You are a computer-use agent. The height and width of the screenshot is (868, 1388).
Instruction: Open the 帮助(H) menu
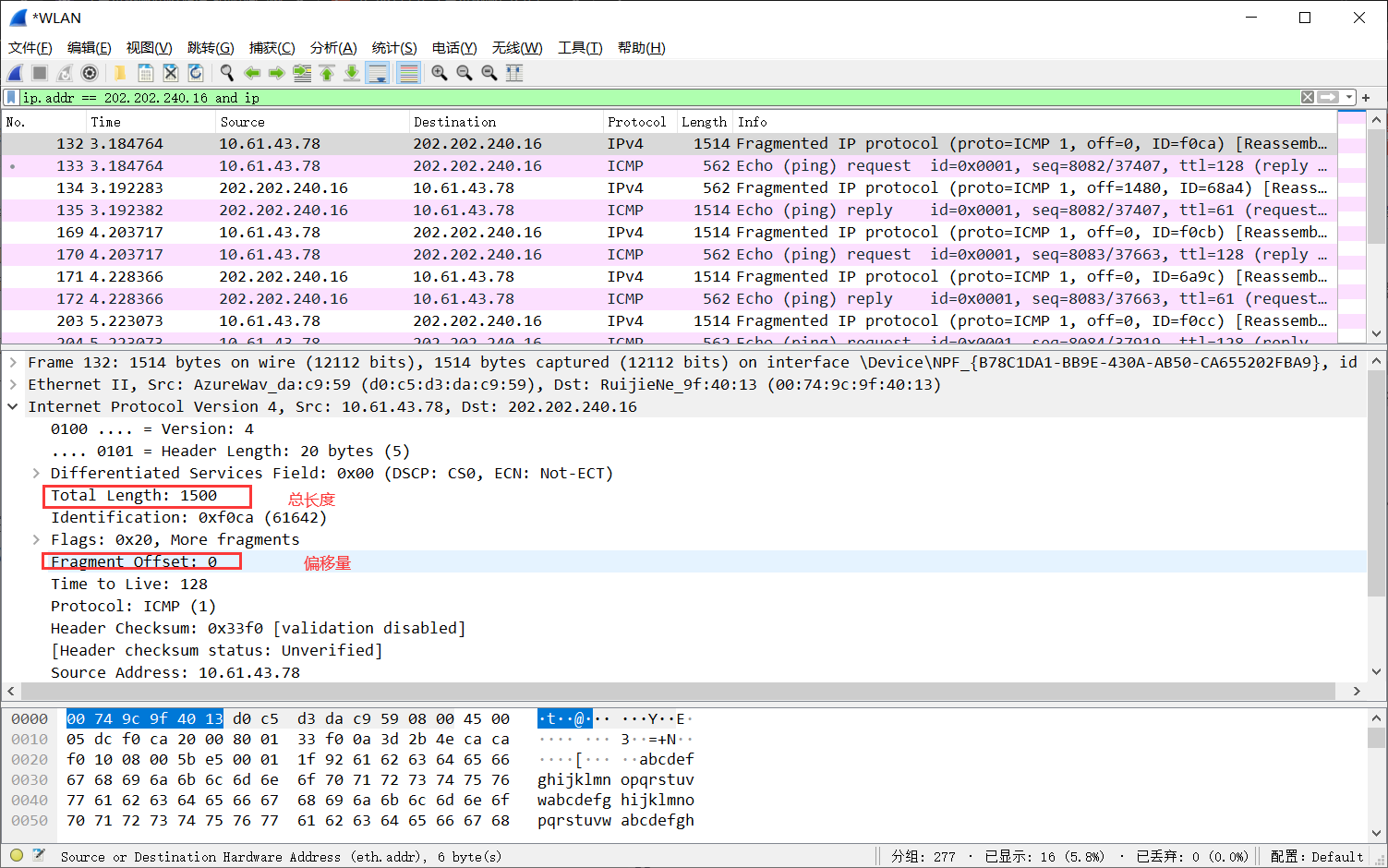[x=642, y=48]
